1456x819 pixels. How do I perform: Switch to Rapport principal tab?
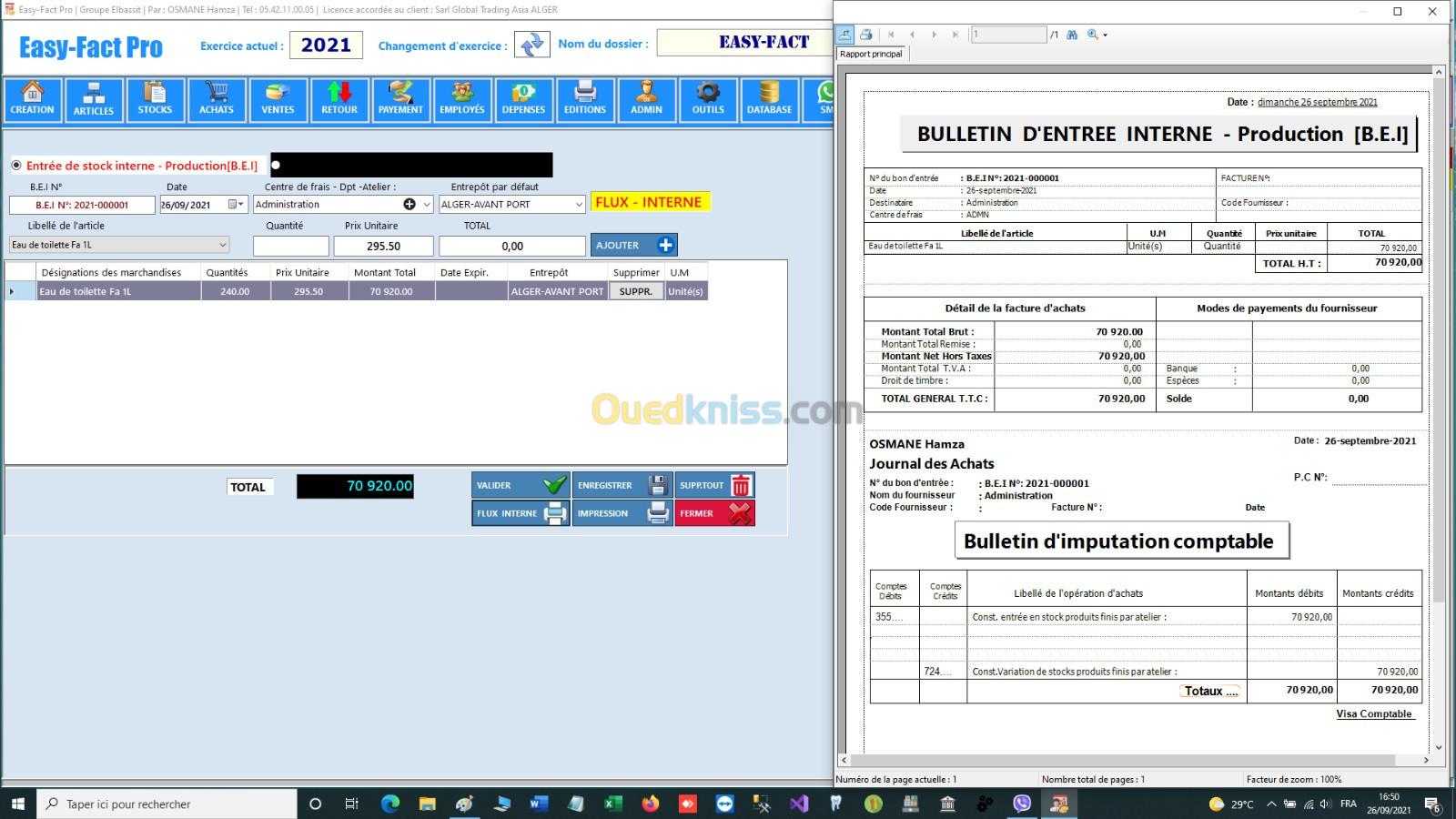click(871, 54)
